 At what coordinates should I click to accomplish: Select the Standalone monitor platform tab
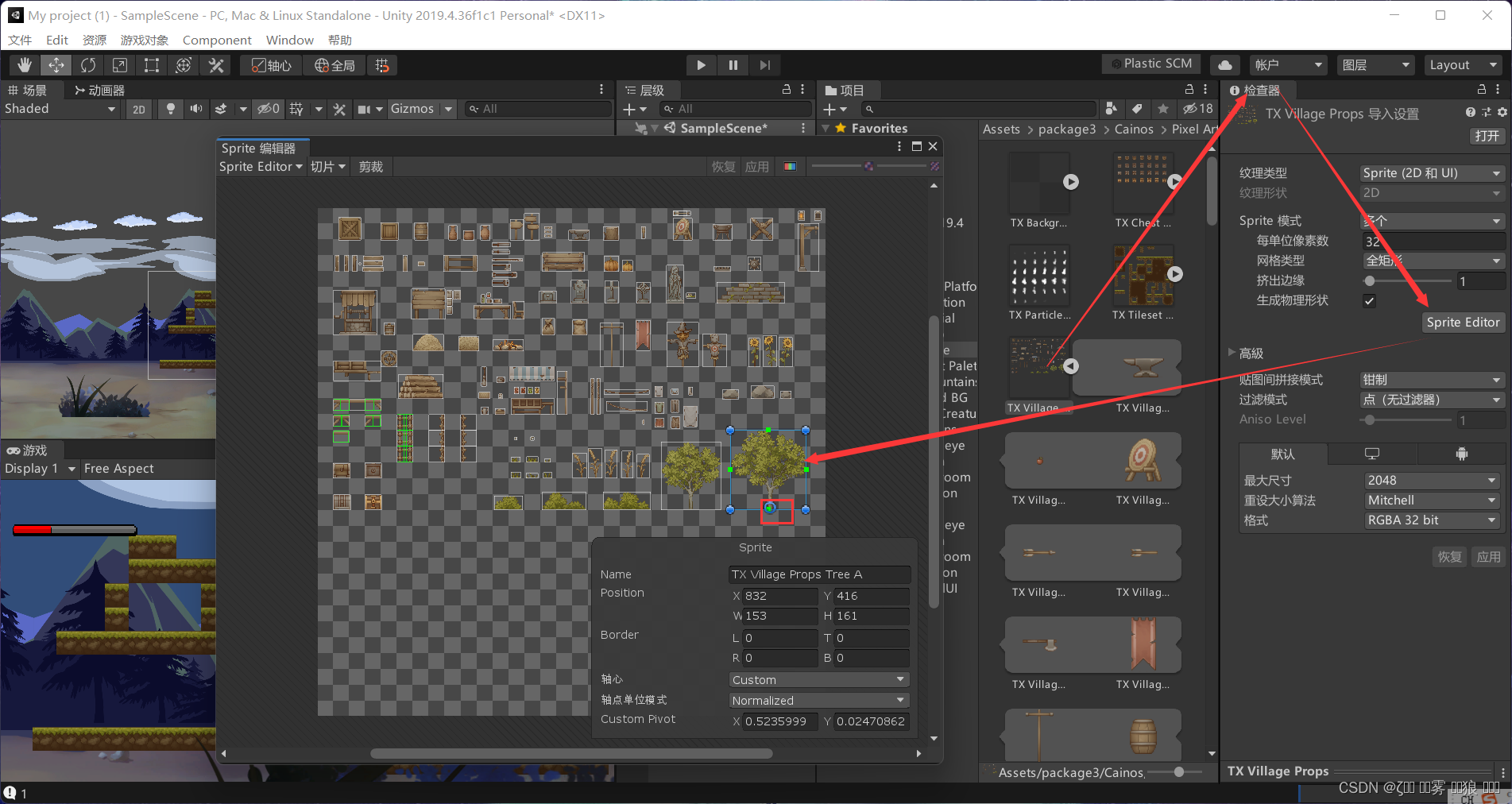pyautogui.click(x=1372, y=454)
